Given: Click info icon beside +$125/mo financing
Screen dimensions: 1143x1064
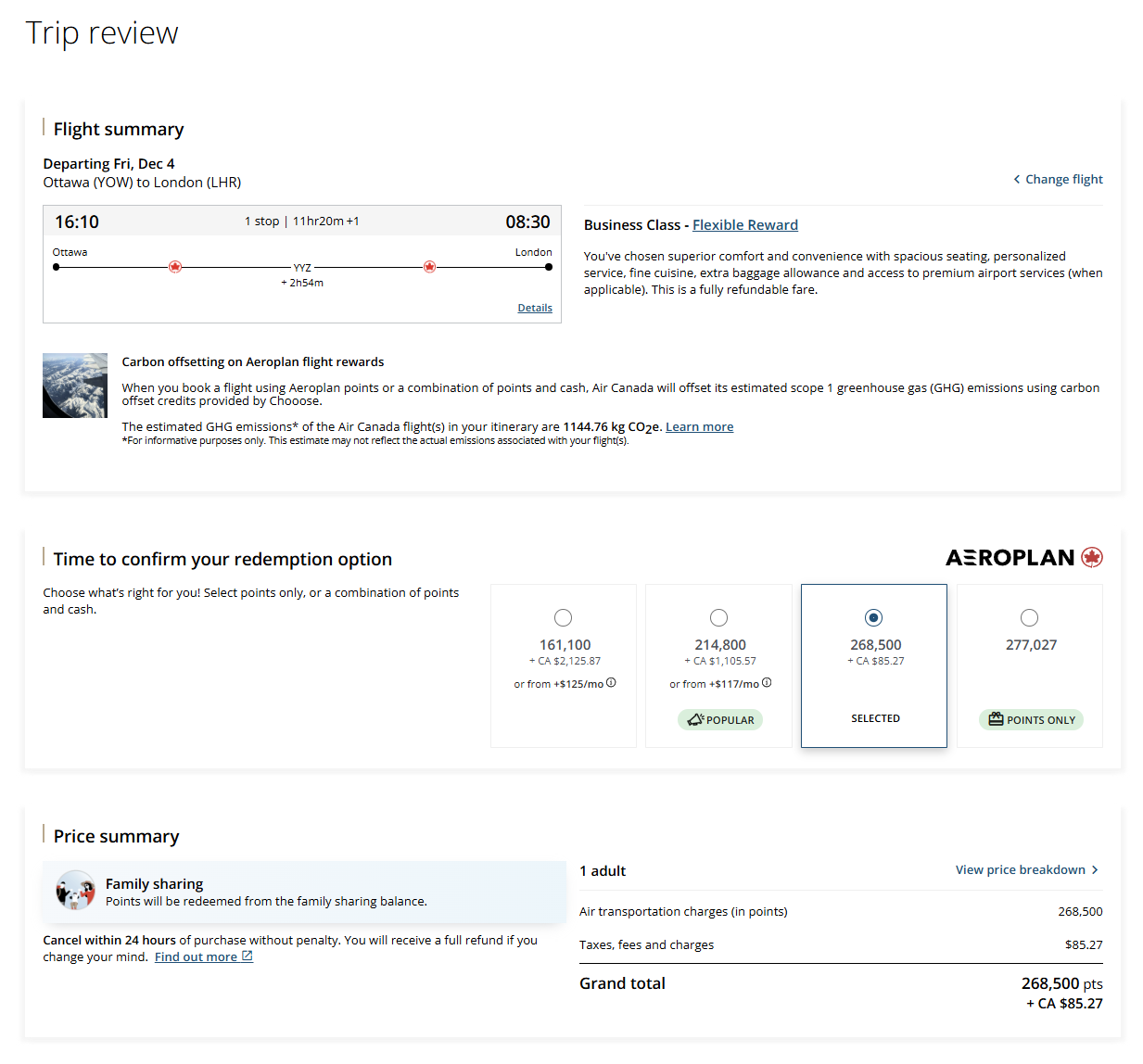Looking at the screenshot, I should point(611,683).
